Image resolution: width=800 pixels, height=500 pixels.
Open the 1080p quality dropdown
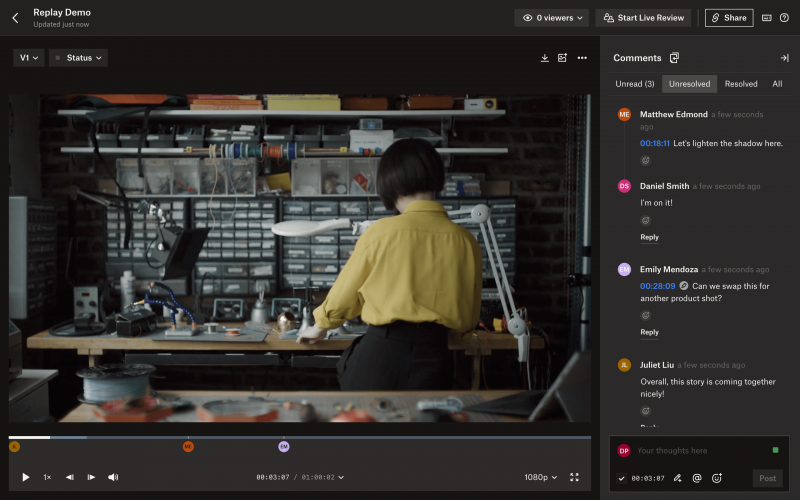(541, 477)
